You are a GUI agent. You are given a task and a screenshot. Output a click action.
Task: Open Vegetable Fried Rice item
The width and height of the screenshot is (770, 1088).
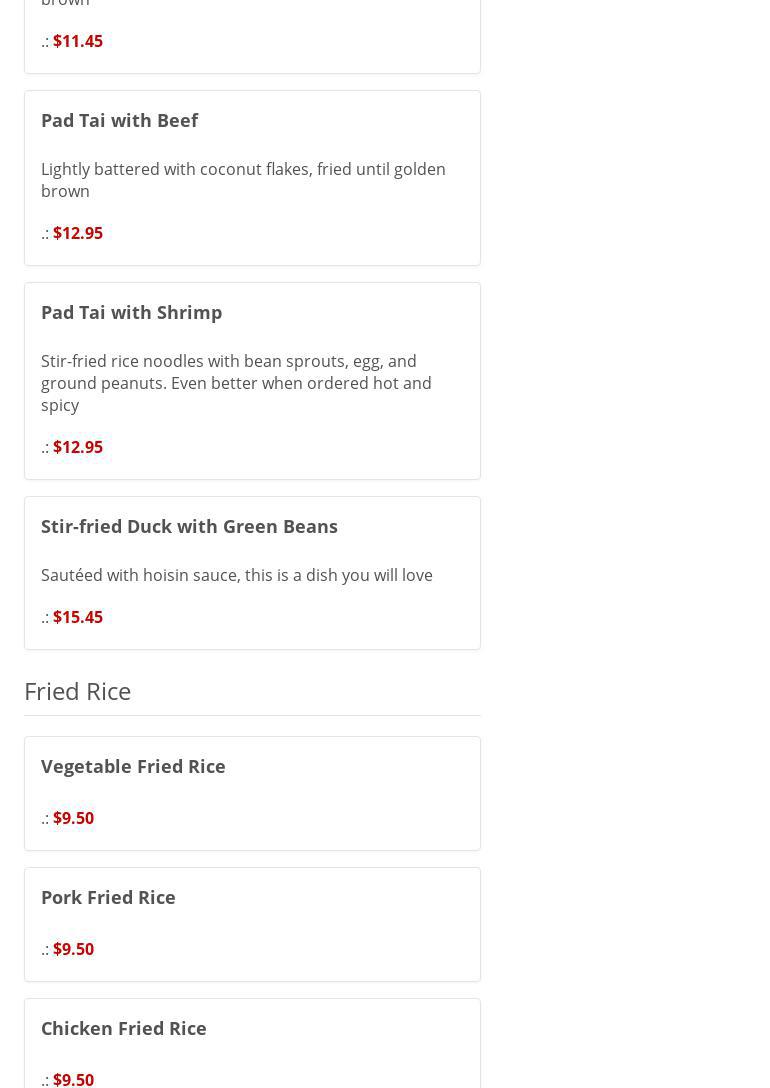pyautogui.click(x=133, y=766)
